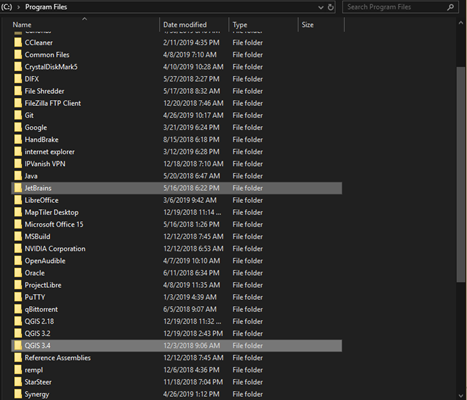The width and height of the screenshot is (467, 400).
Task: Click date 5/16/2018 6:22 PM for JetBrains
Action: click(191, 188)
